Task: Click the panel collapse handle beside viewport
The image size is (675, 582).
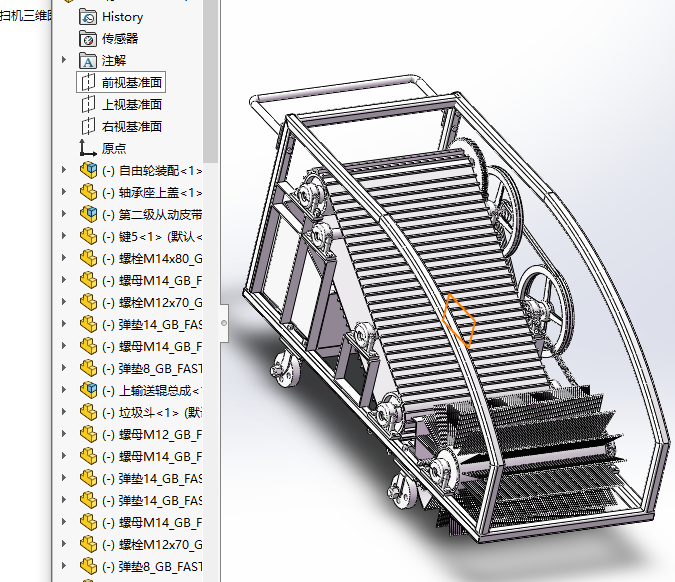Action: pos(224,323)
